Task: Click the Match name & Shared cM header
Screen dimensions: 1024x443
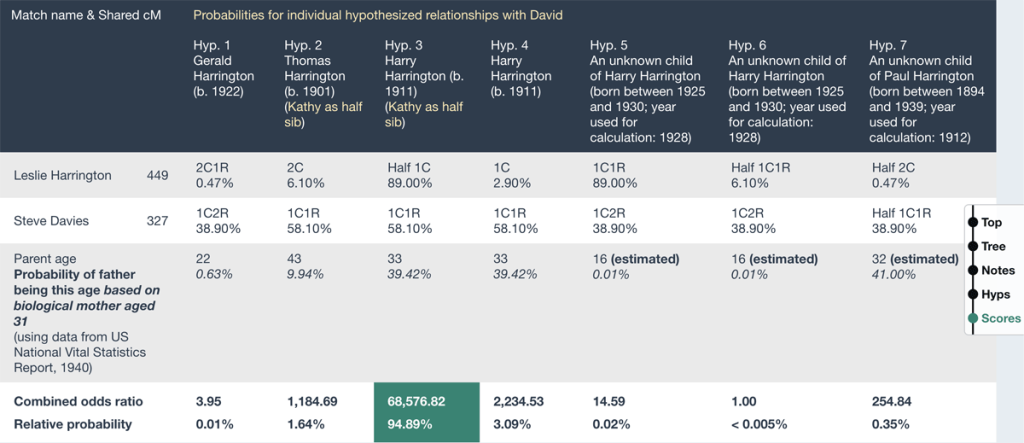Action: [x=85, y=16]
